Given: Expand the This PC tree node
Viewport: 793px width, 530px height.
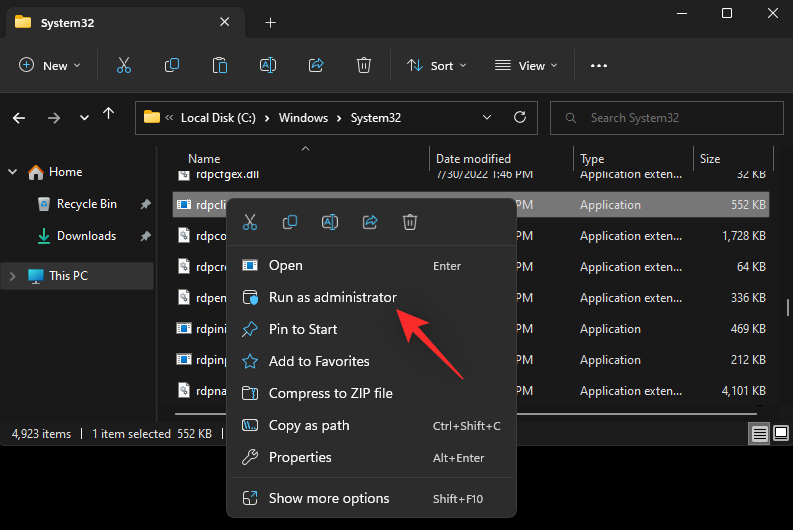Looking at the screenshot, I should click(x=13, y=276).
